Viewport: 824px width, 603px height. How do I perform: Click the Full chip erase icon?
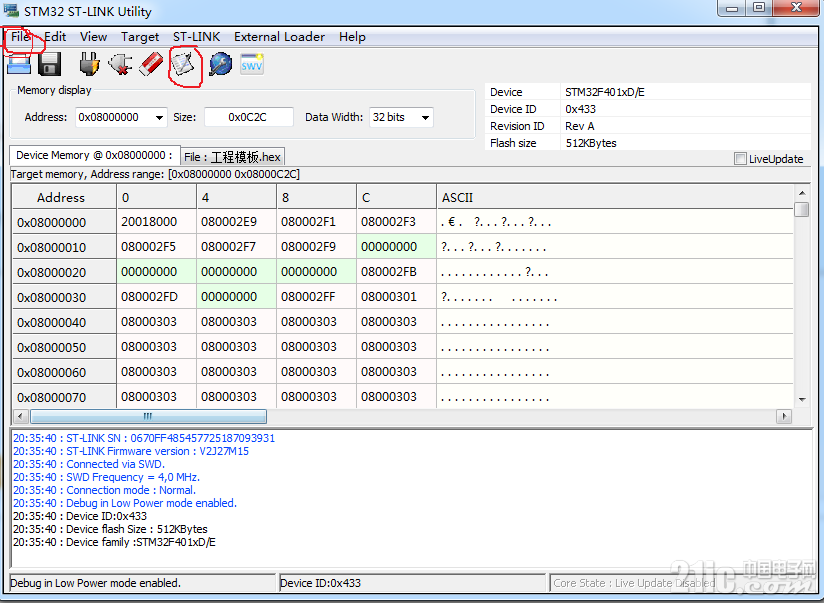pos(151,64)
